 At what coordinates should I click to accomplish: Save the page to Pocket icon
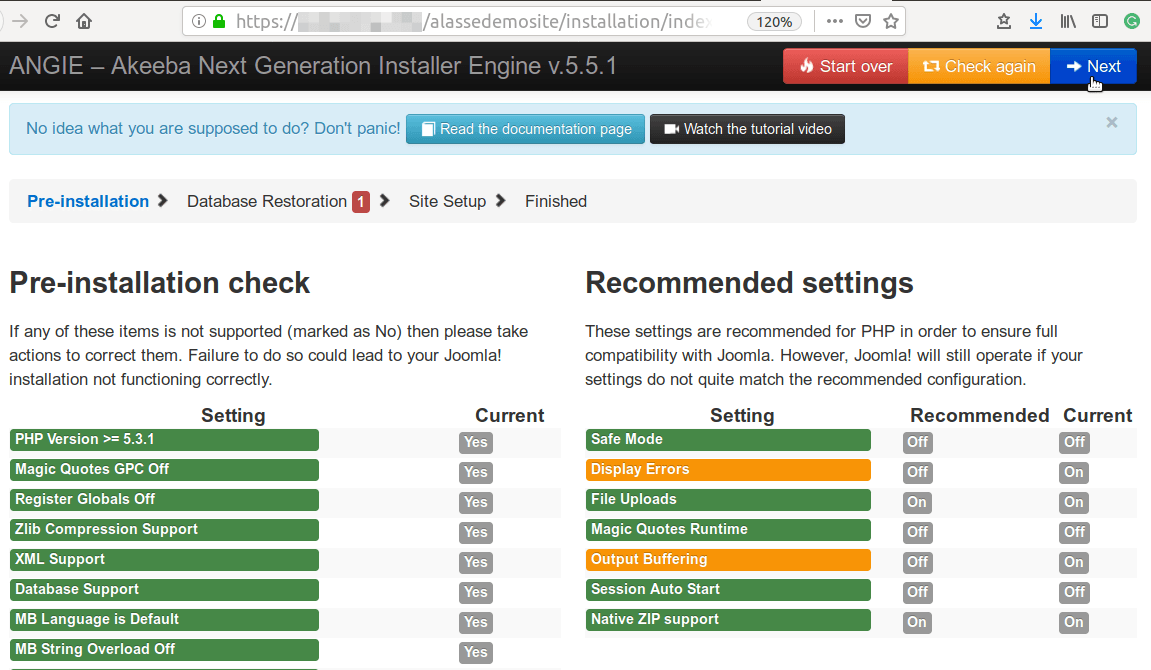(863, 21)
